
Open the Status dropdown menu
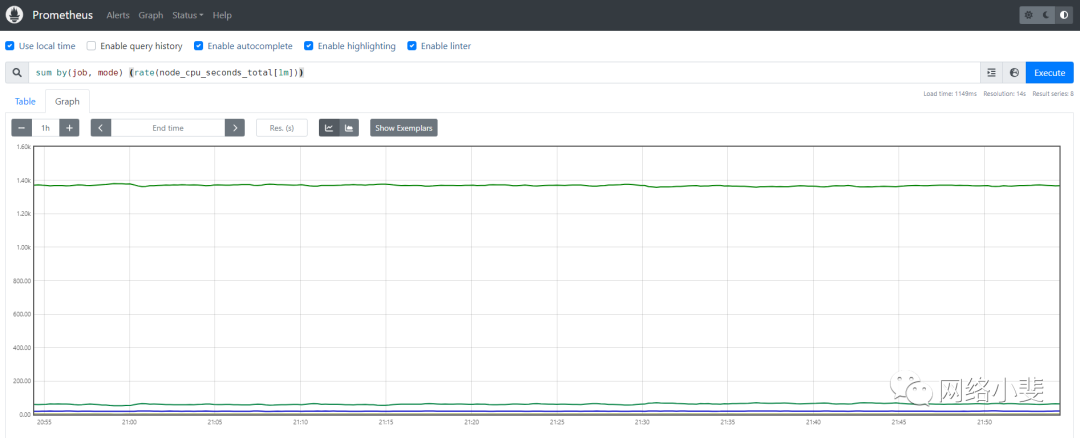pos(187,16)
